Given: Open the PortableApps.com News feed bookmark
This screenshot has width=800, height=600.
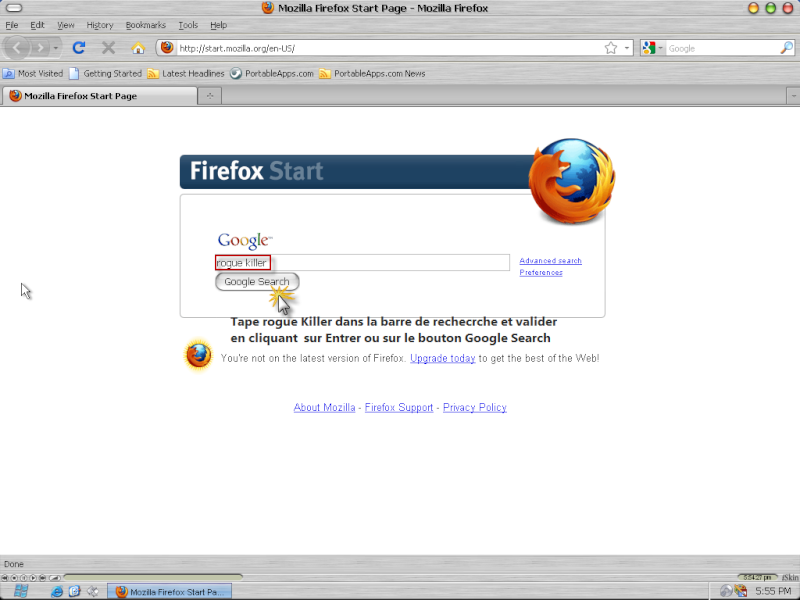Looking at the screenshot, I should [x=372, y=73].
